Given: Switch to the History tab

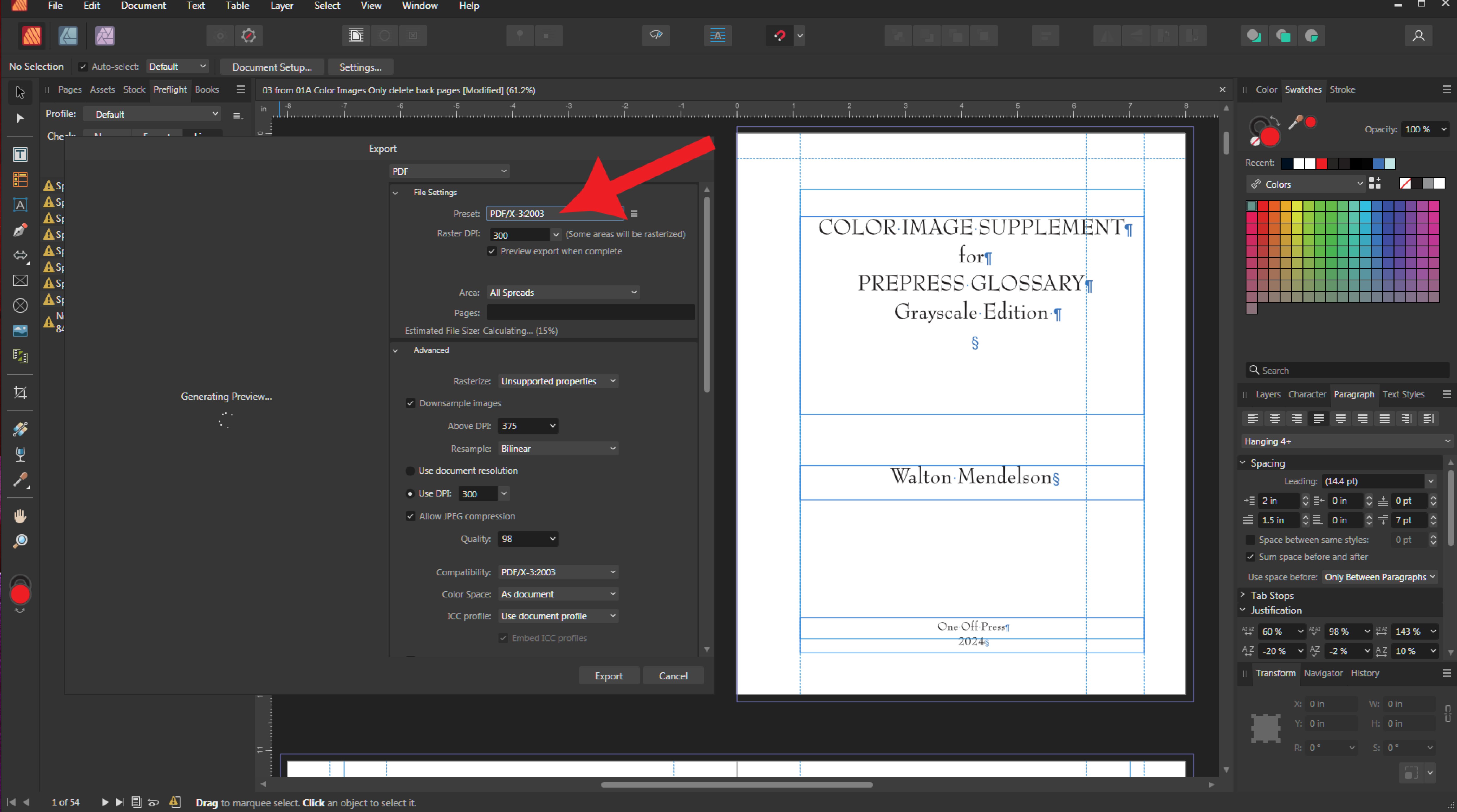Looking at the screenshot, I should coord(1365,673).
